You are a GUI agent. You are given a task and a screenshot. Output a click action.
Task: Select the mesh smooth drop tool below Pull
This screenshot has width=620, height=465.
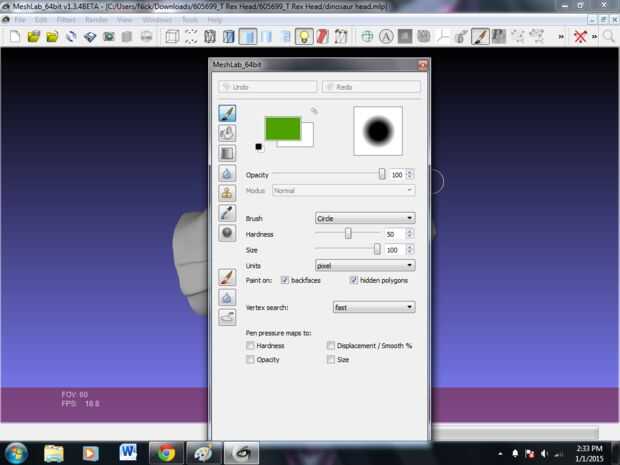(x=227, y=297)
